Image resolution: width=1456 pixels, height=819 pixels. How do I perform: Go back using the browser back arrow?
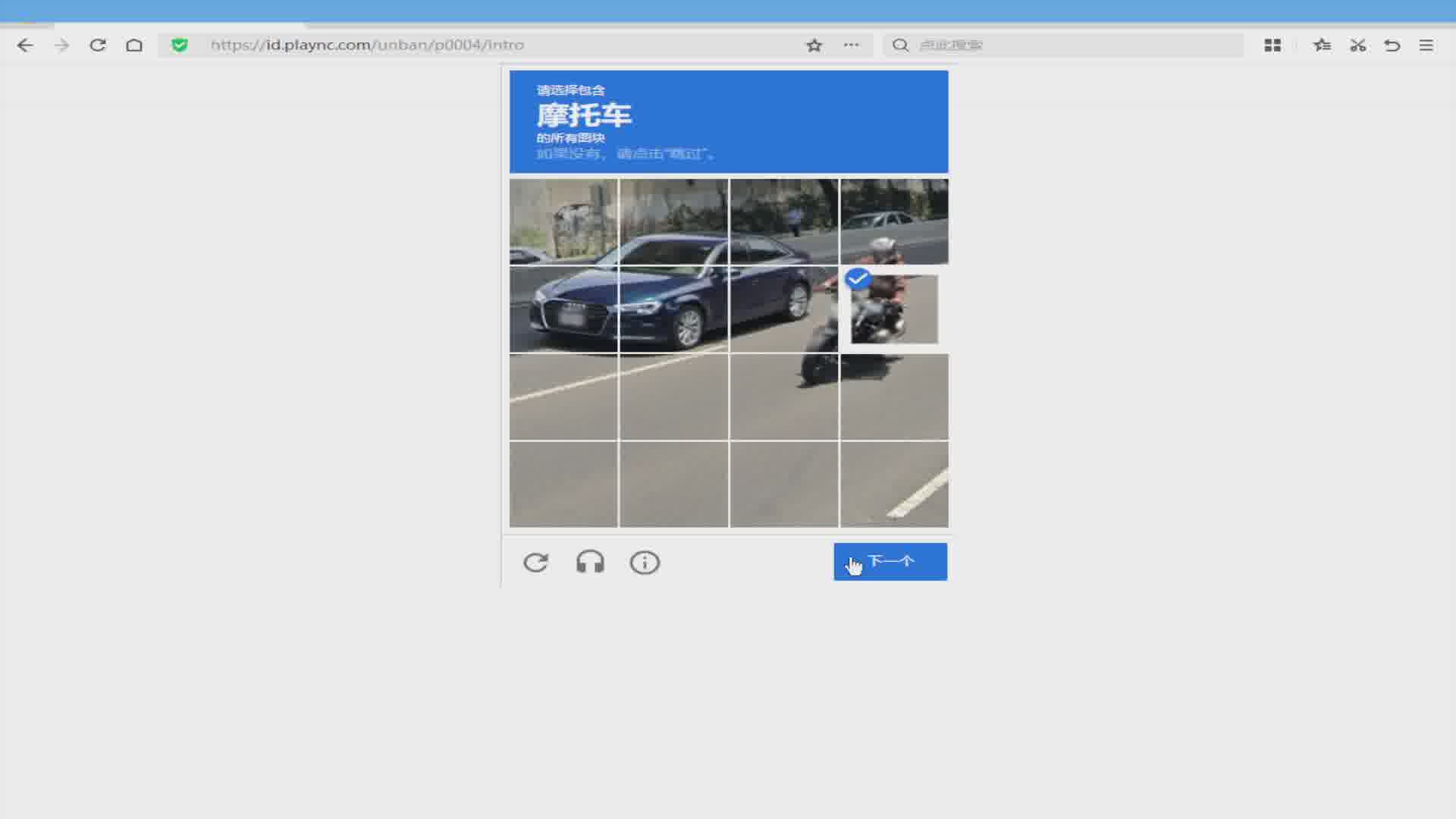(25, 45)
